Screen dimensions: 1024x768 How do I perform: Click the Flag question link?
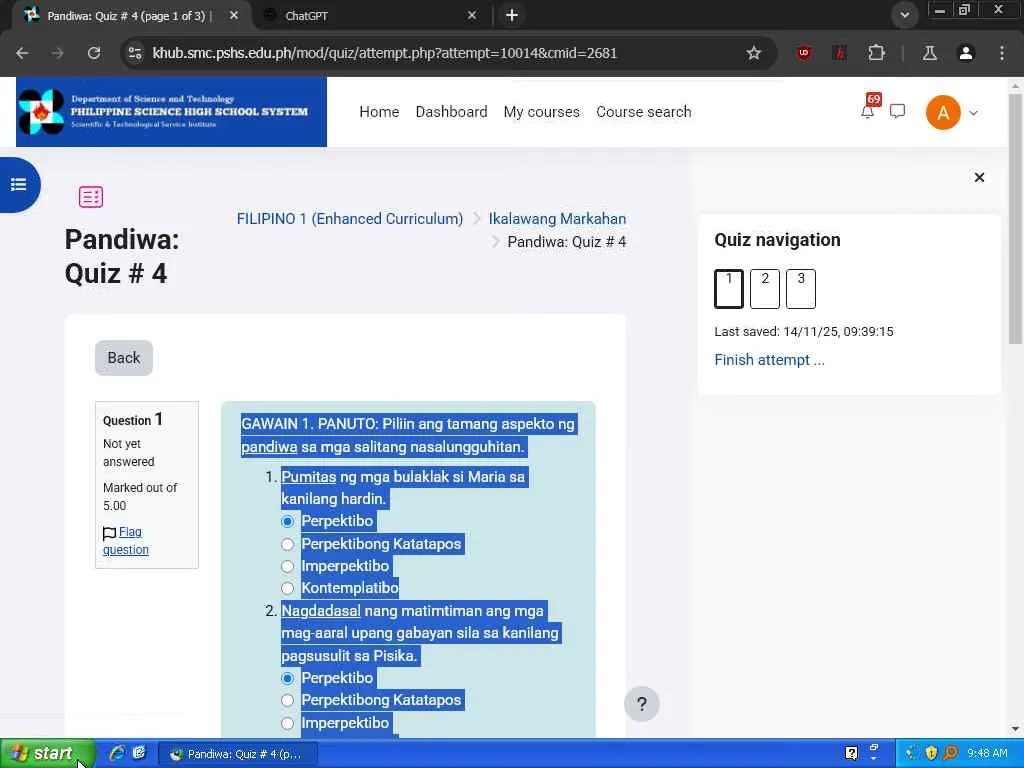pyautogui.click(x=125, y=541)
